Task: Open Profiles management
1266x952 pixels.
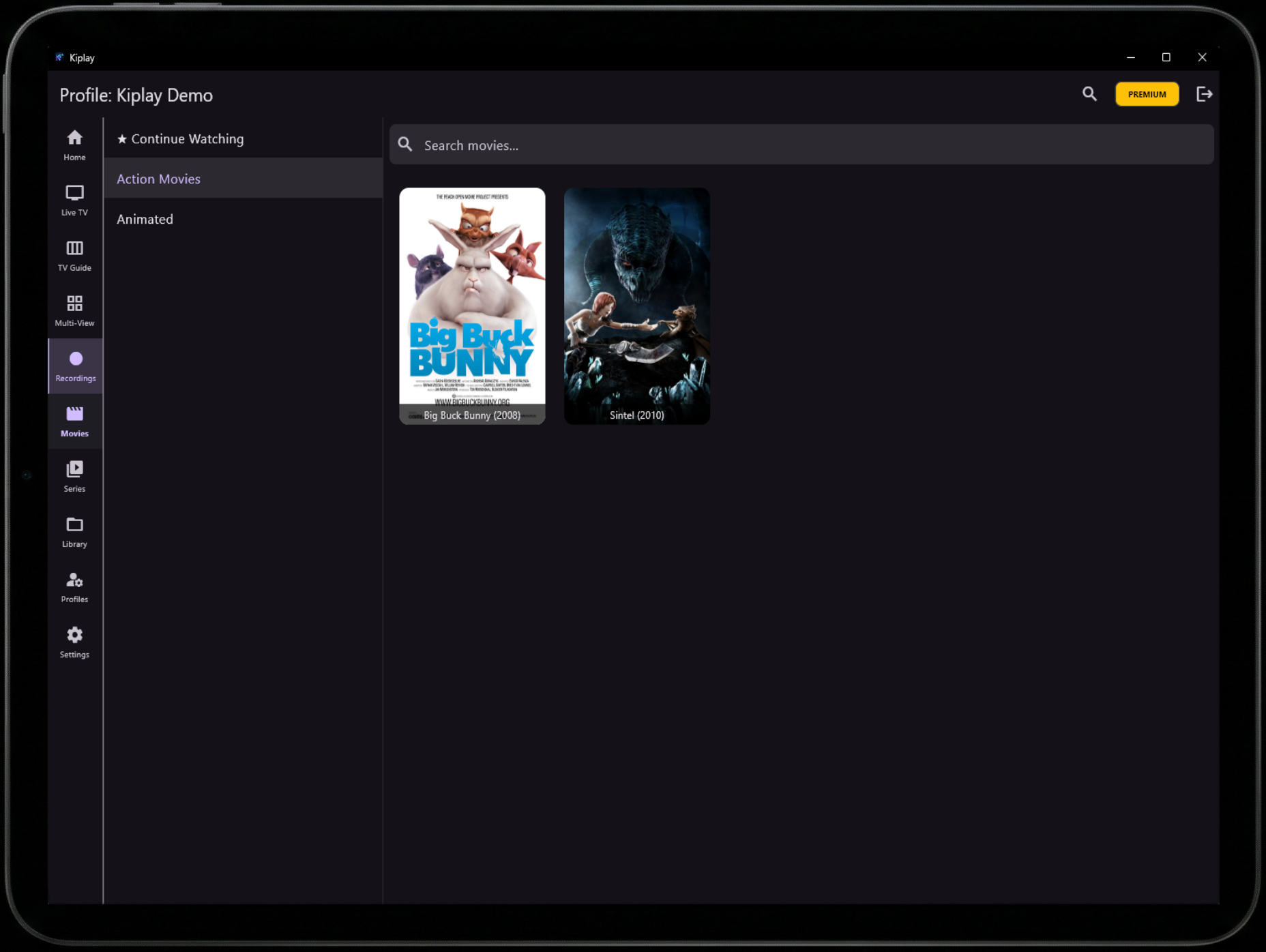Action: tap(75, 587)
